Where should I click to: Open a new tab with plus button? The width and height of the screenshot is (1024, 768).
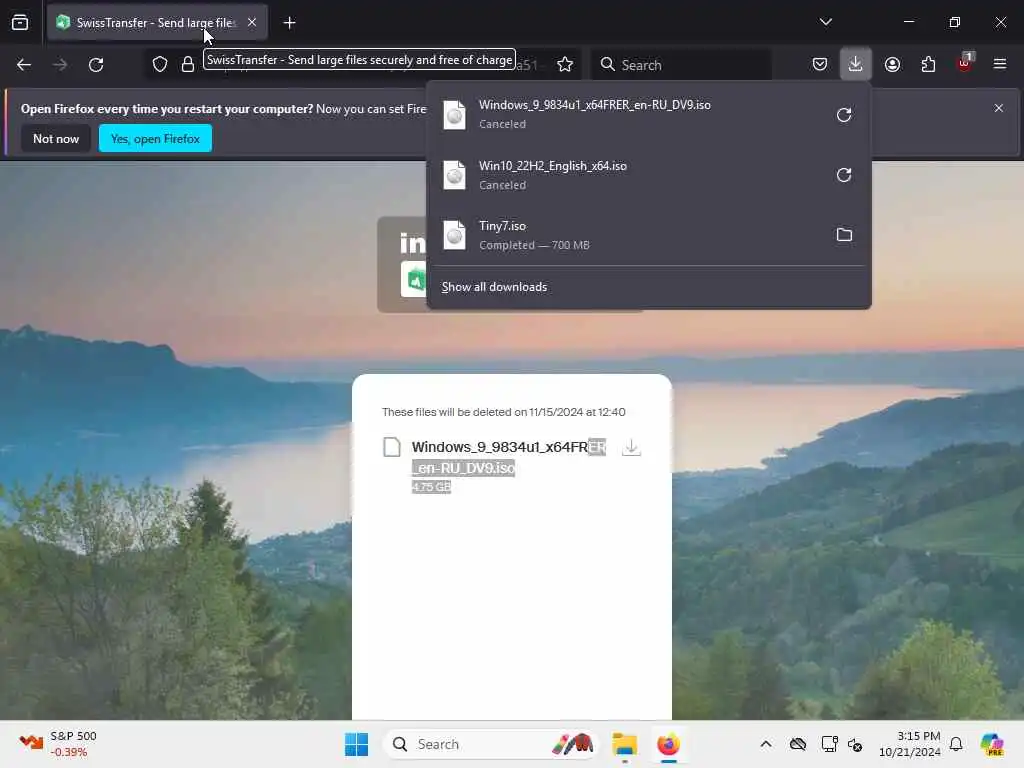289,23
